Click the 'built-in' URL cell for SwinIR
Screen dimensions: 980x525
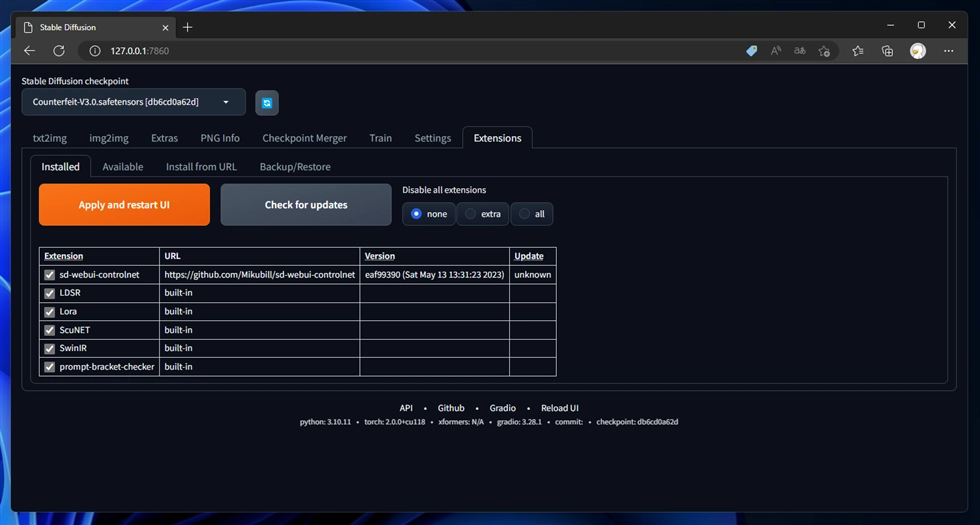coord(259,348)
